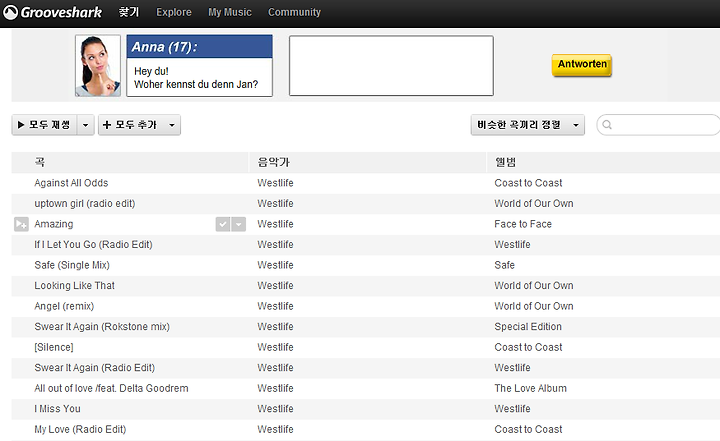Click the play-add icon beside Amazing
Screen dimensions: 720x441
coord(21,224)
